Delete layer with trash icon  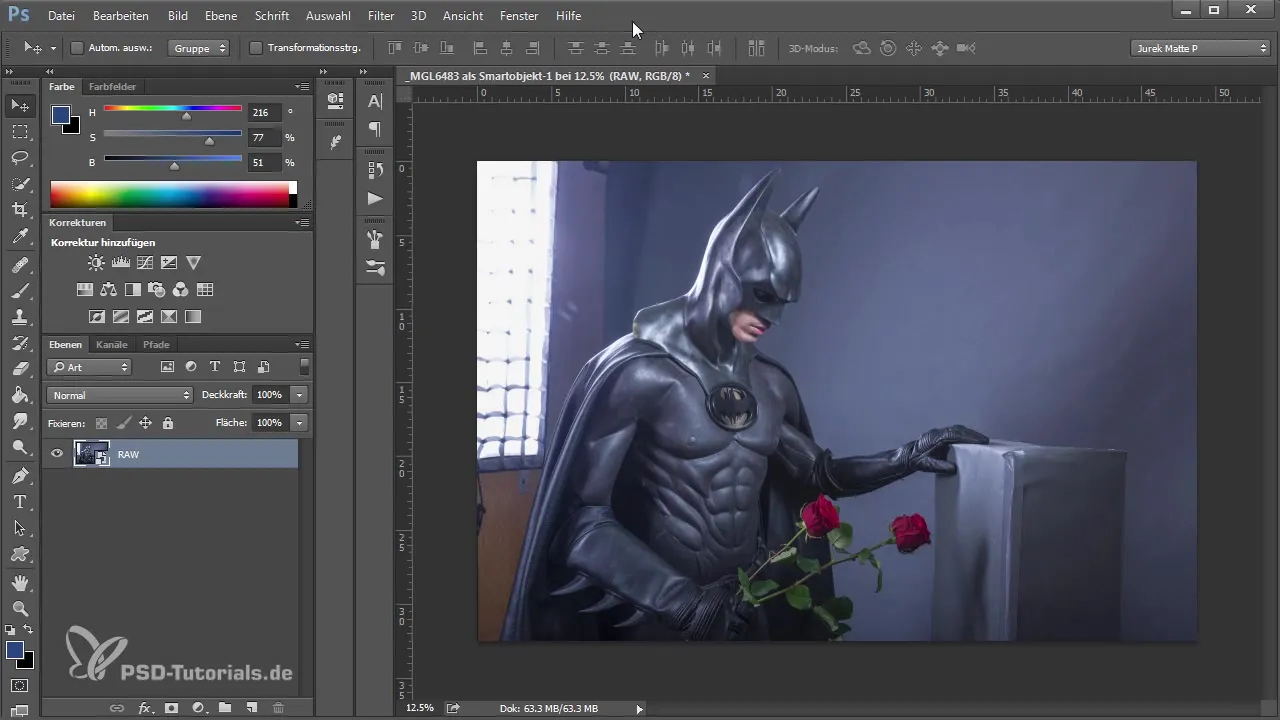tap(279, 708)
